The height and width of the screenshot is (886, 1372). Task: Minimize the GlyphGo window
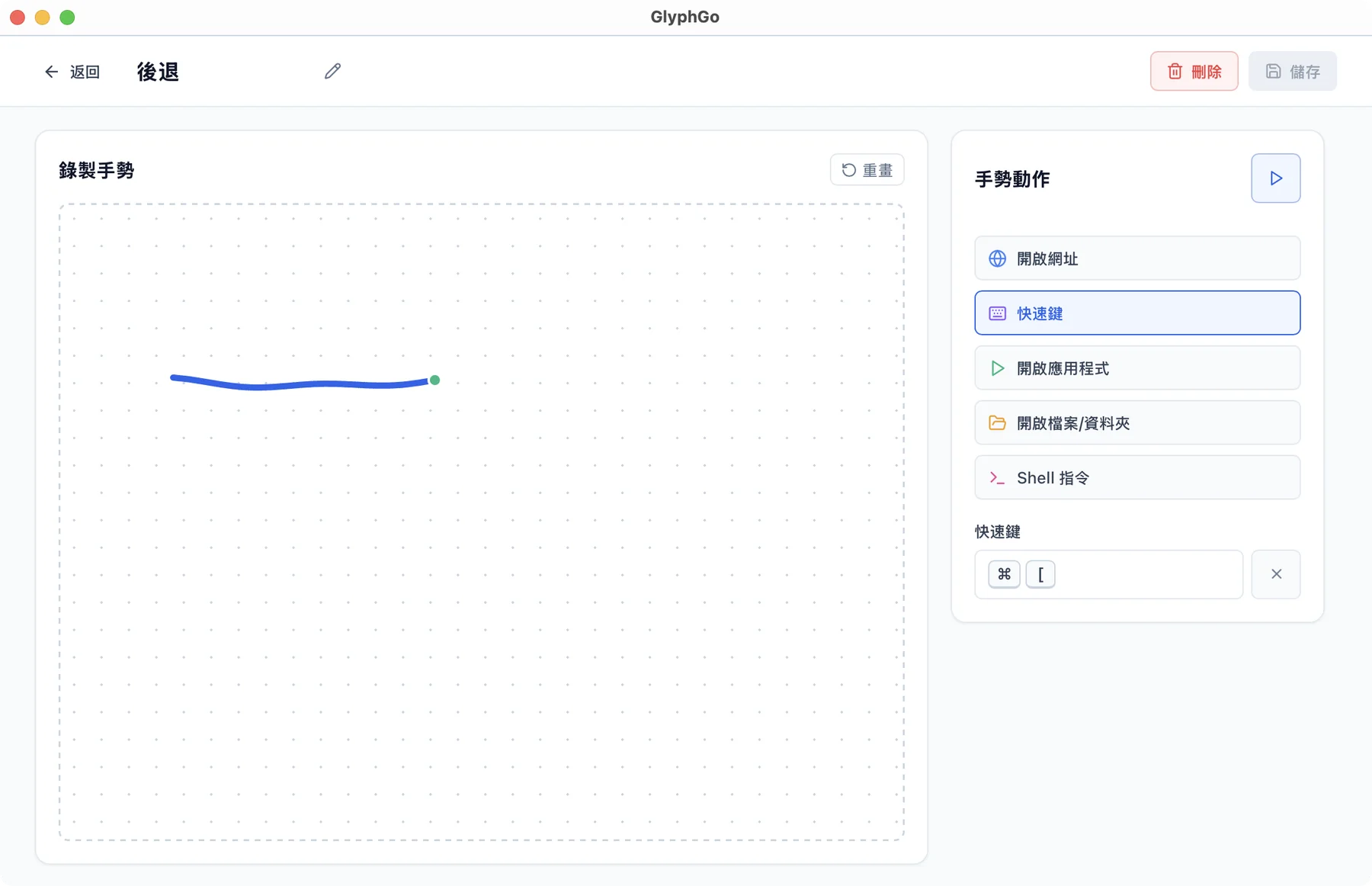click(43, 17)
